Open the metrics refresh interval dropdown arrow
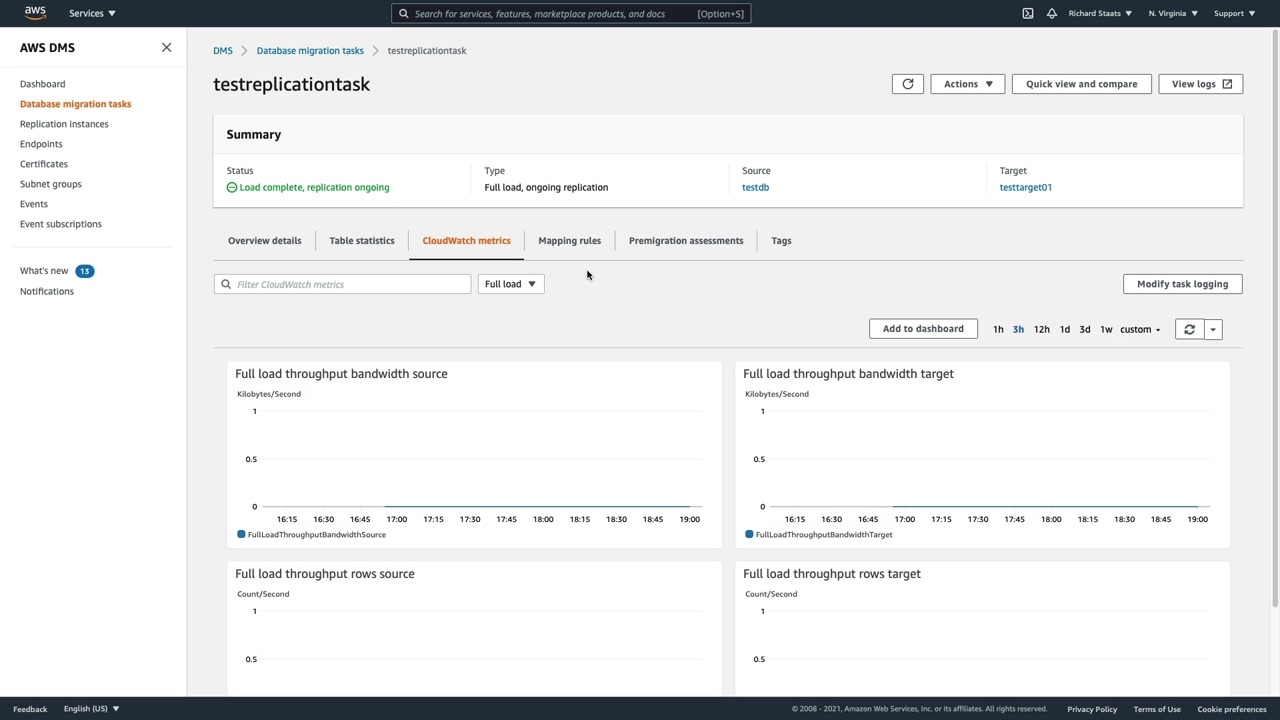Viewport: 1280px width, 720px height. (x=1213, y=329)
